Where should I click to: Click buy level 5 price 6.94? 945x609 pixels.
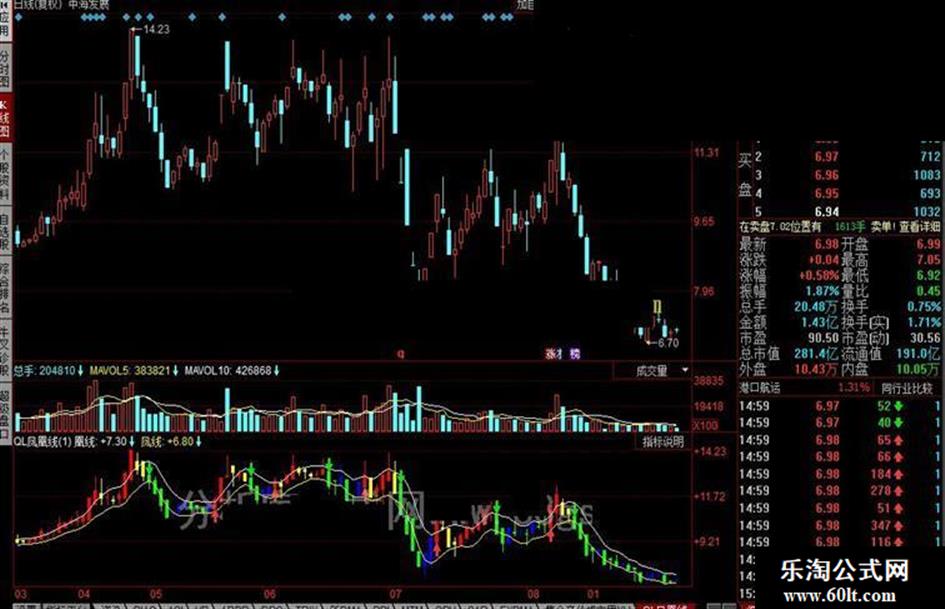click(826, 212)
